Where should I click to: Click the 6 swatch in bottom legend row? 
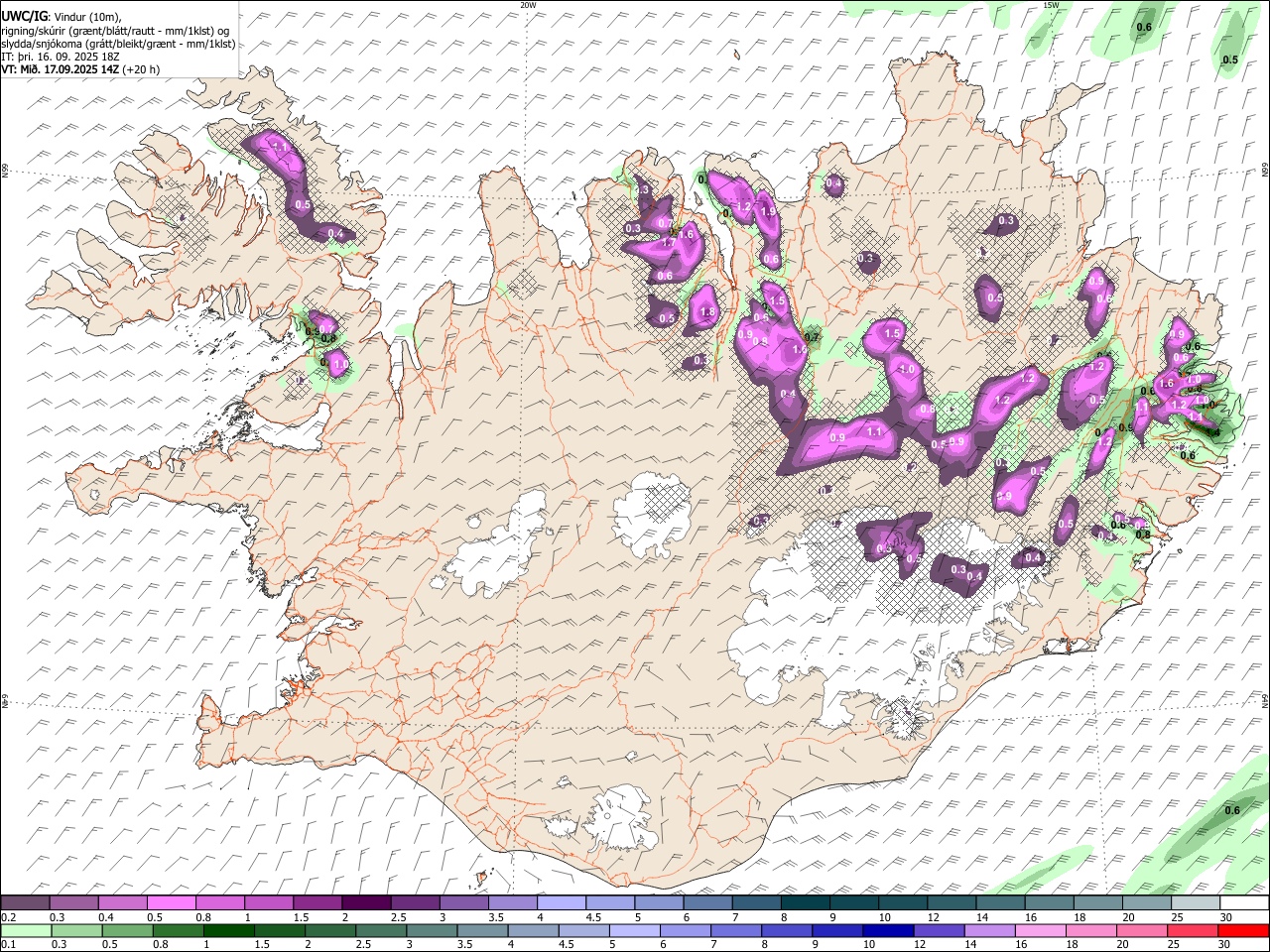click(685, 930)
